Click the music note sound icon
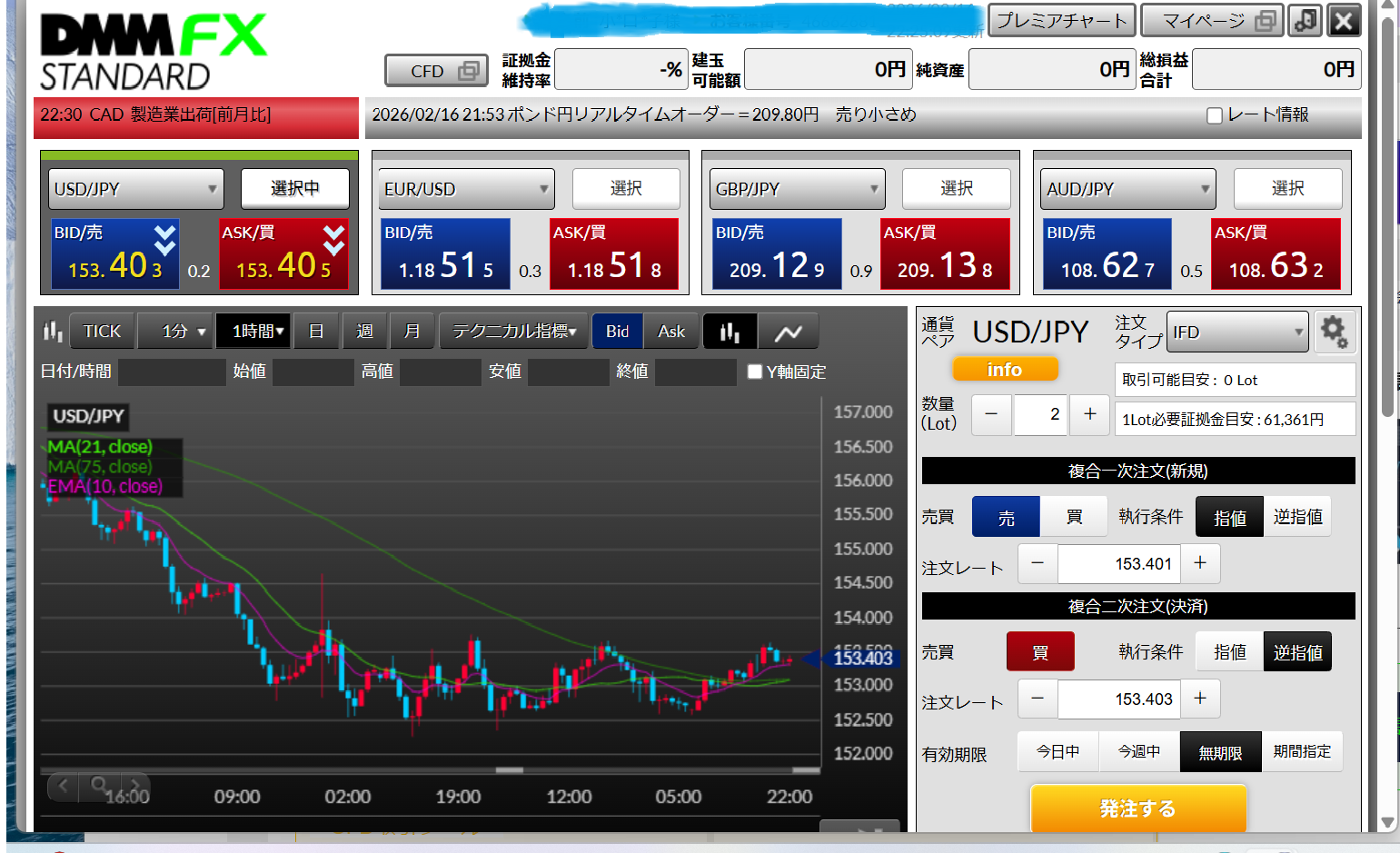The width and height of the screenshot is (1400, 853). click(x=1305, y=20)
